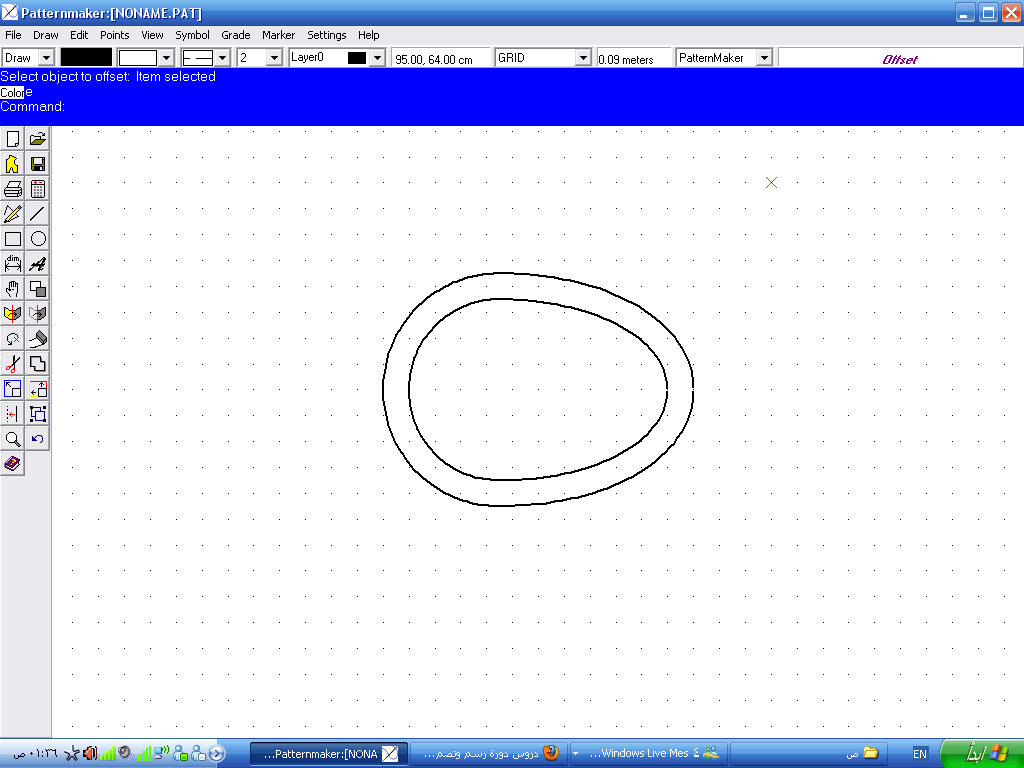Click the Undo arrow icon
The width and height of the screenshot is (1024, 768).
coord(38,439)
